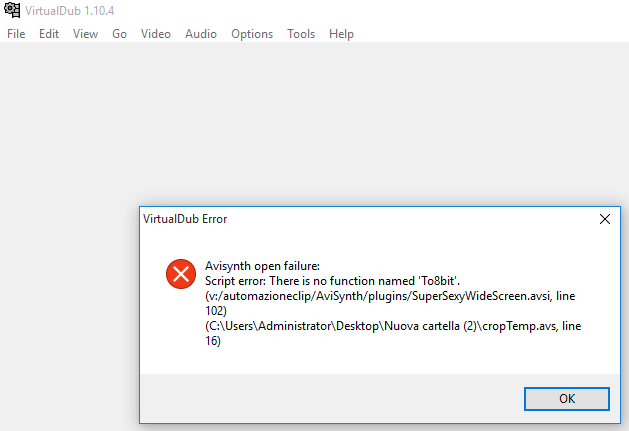
Task: Open the Go menu
Action: tap(119, 34)
